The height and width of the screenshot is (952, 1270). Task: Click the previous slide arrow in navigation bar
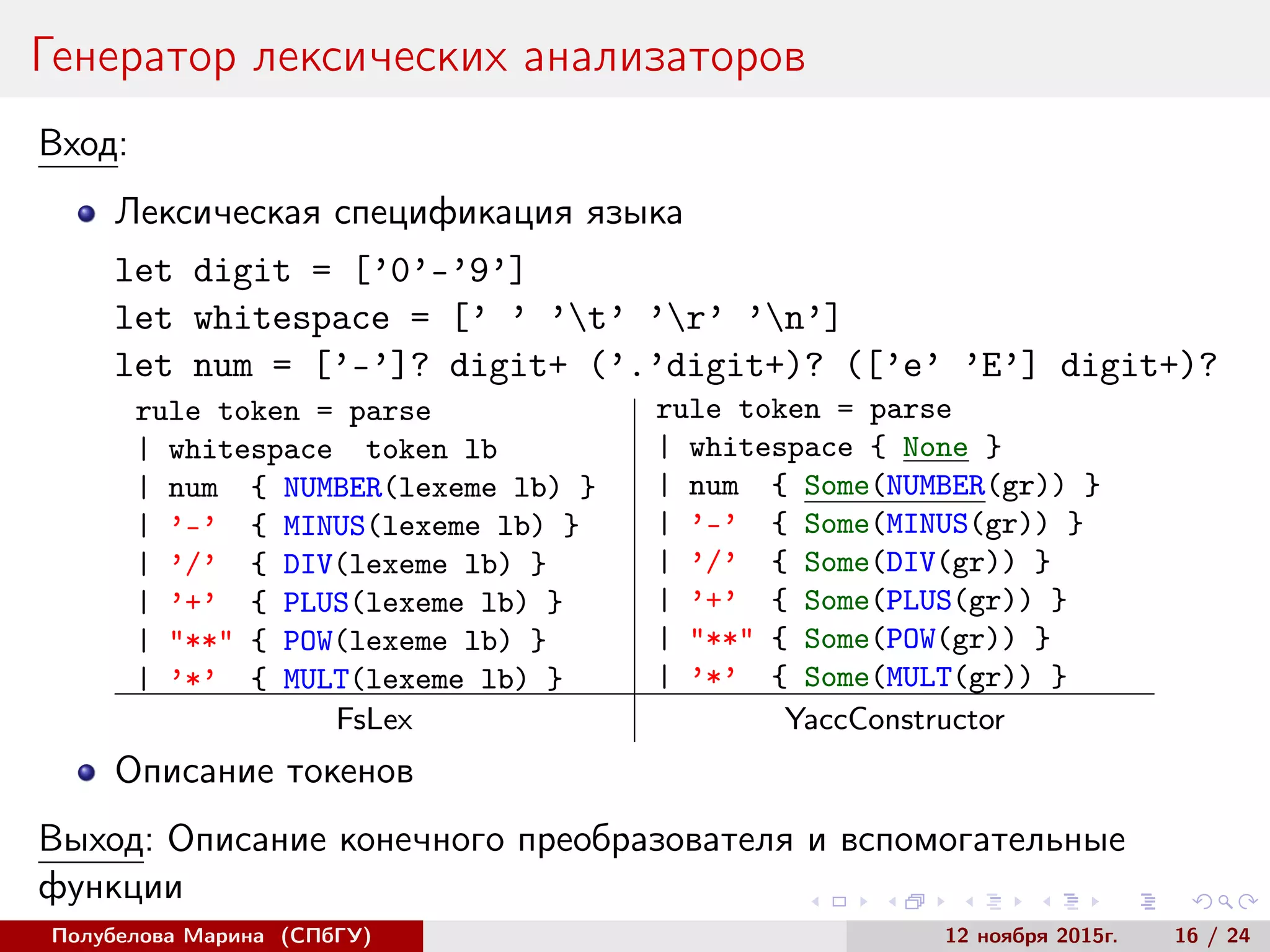[815, 902]
